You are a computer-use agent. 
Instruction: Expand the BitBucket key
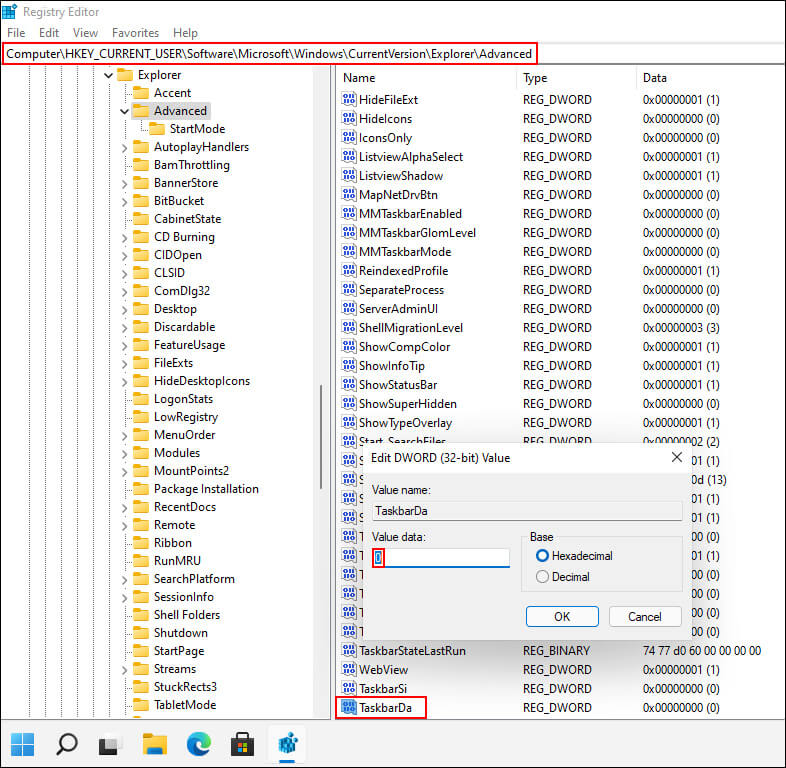[x=124, y=202]
